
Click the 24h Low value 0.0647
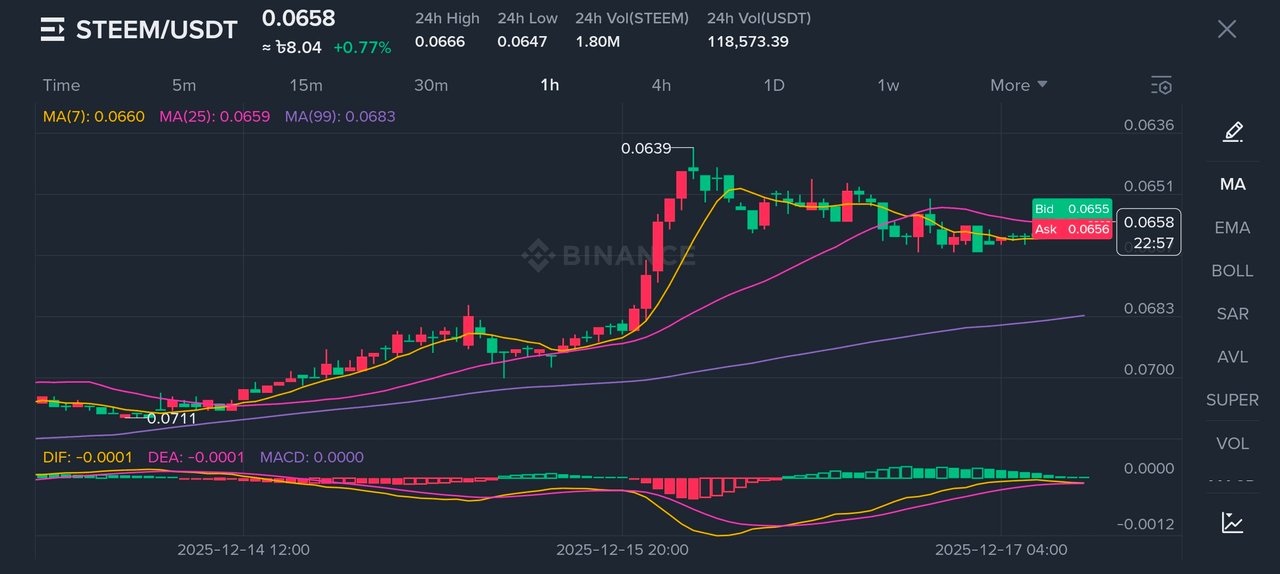tap(522, 41)
